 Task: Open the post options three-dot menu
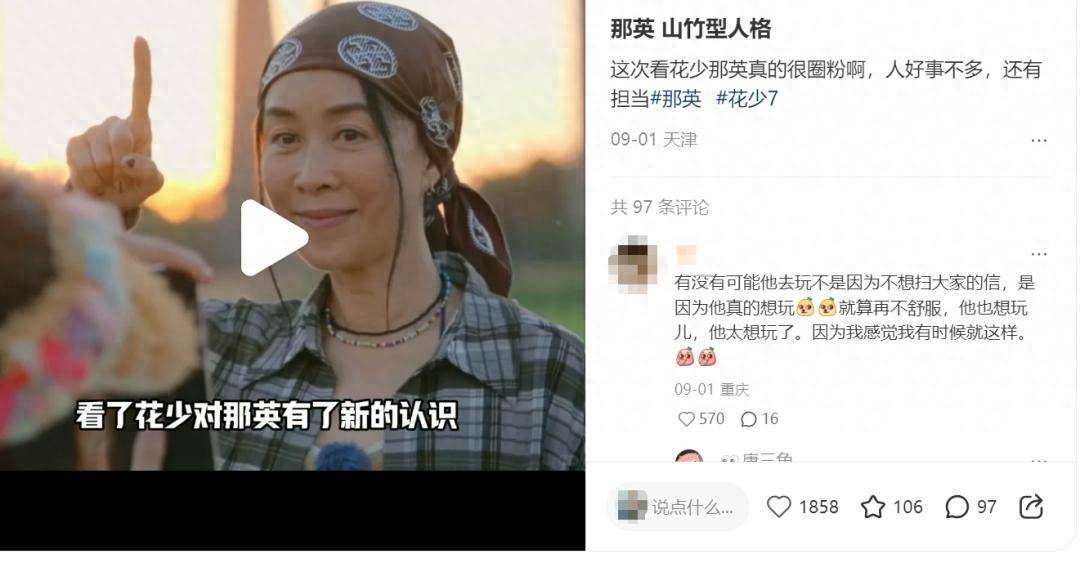1039,141
